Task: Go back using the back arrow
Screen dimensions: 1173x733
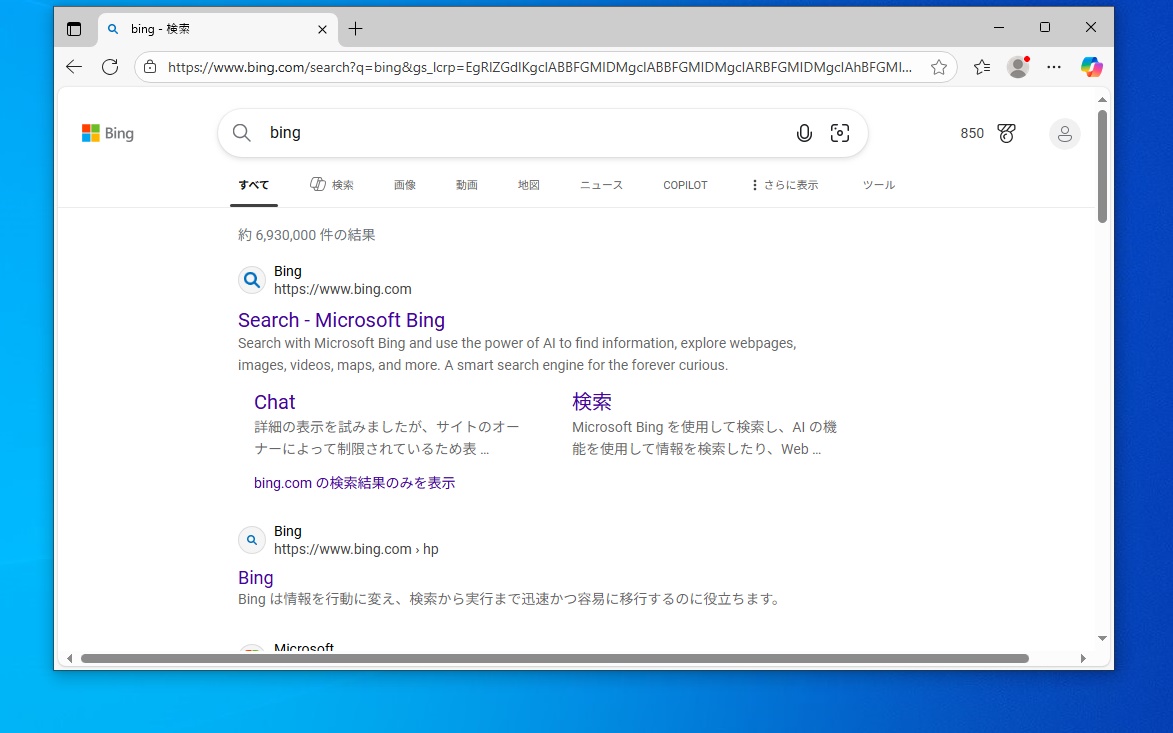Action: point(74,67)
